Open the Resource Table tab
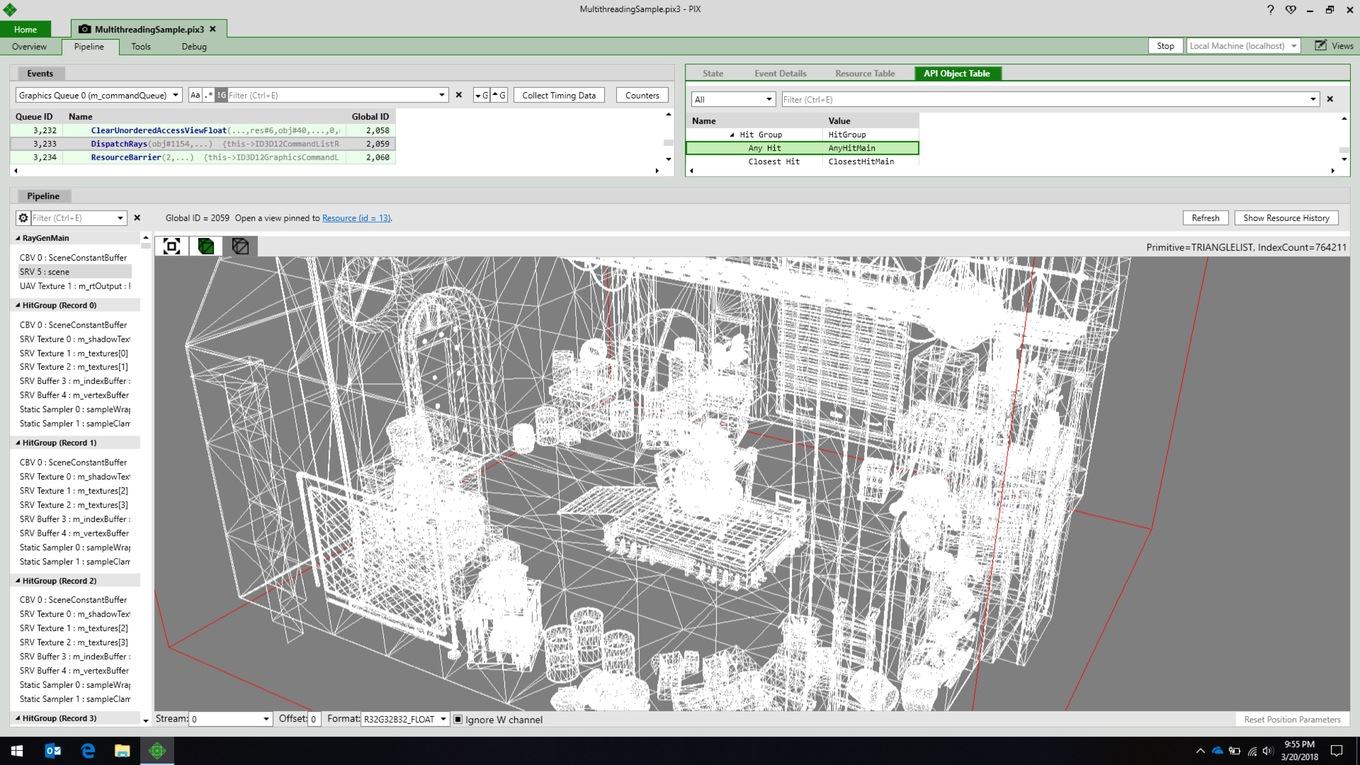Screen dimensions: 1360x765 865,73
